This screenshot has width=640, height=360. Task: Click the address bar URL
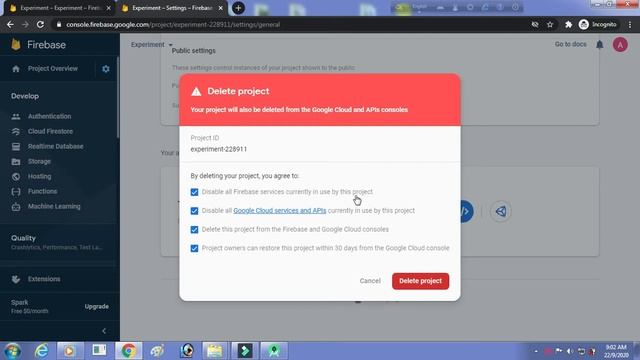(x=173, y=24)
